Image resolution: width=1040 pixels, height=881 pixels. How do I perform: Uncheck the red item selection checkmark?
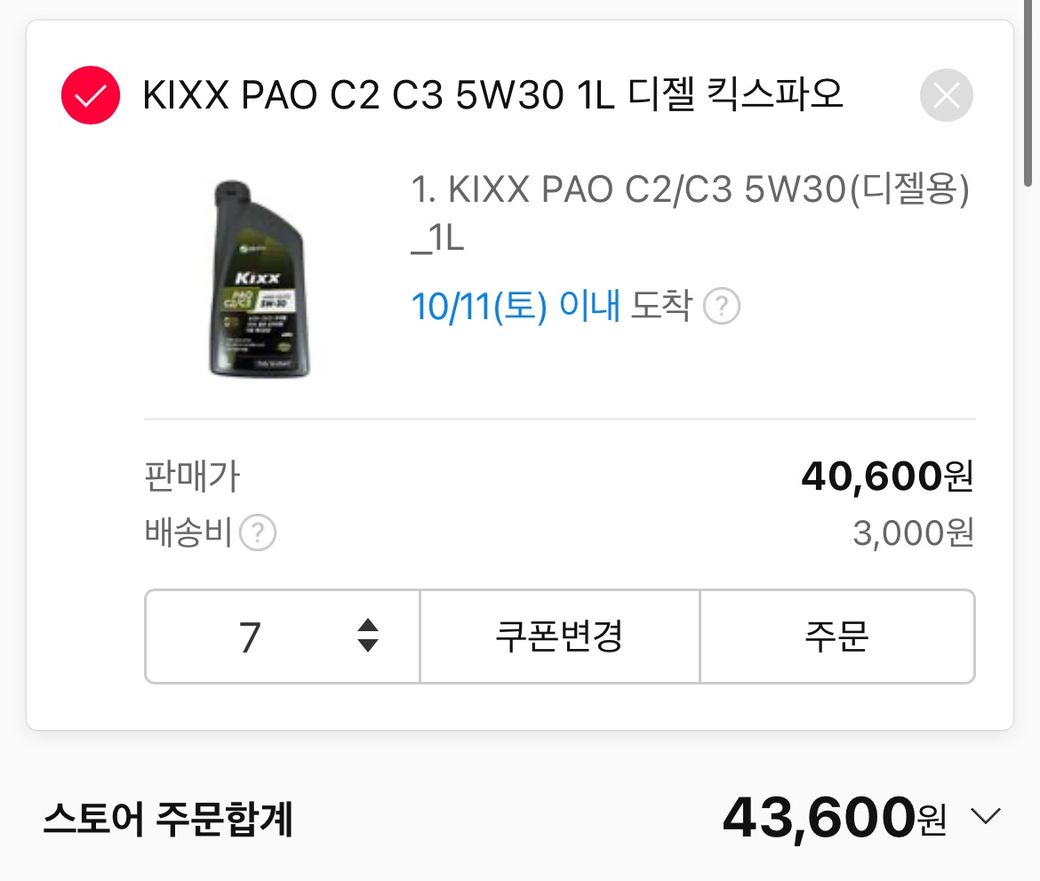click(x=90, y=95)
